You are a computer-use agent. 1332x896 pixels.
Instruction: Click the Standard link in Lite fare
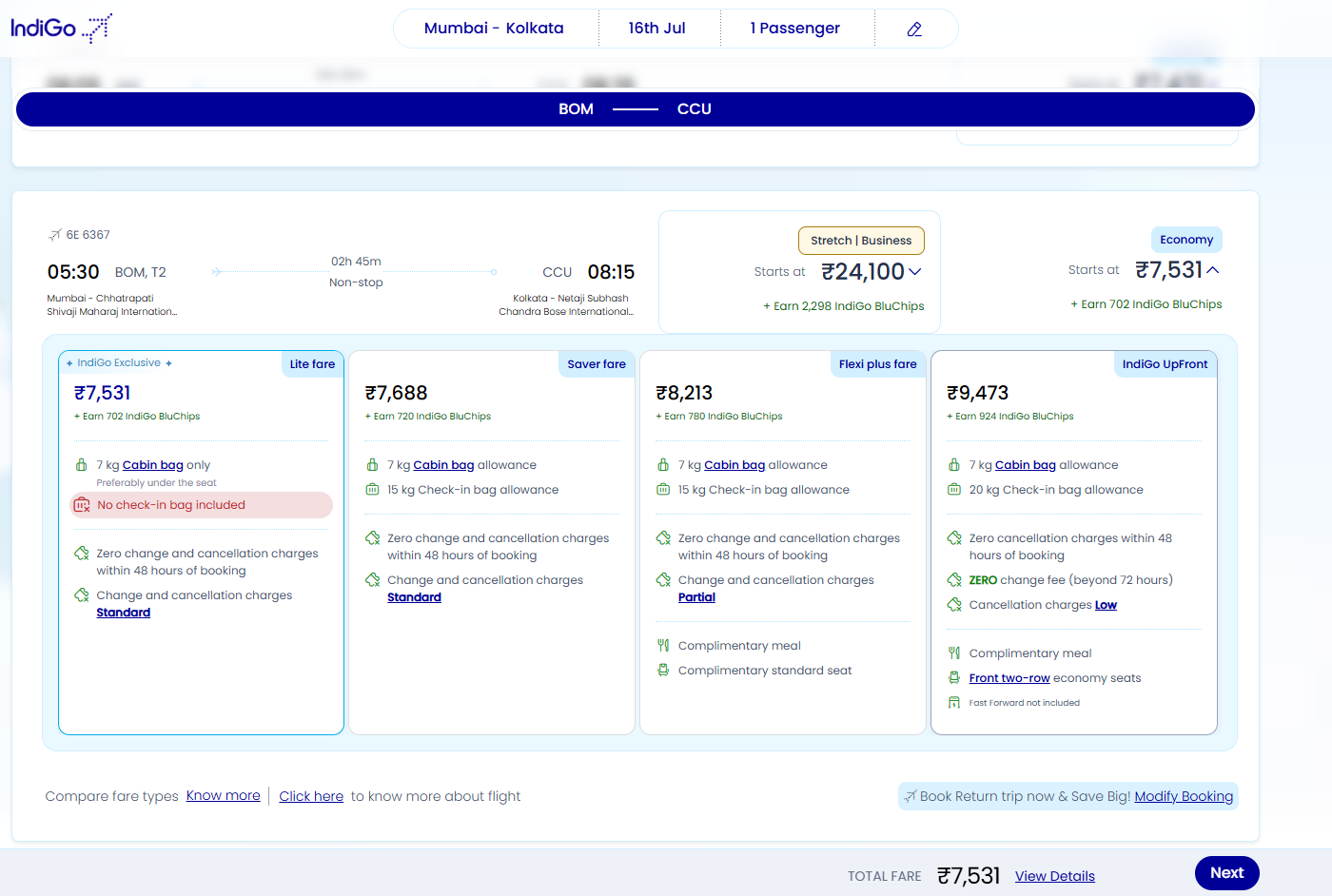tap(124, 613)
